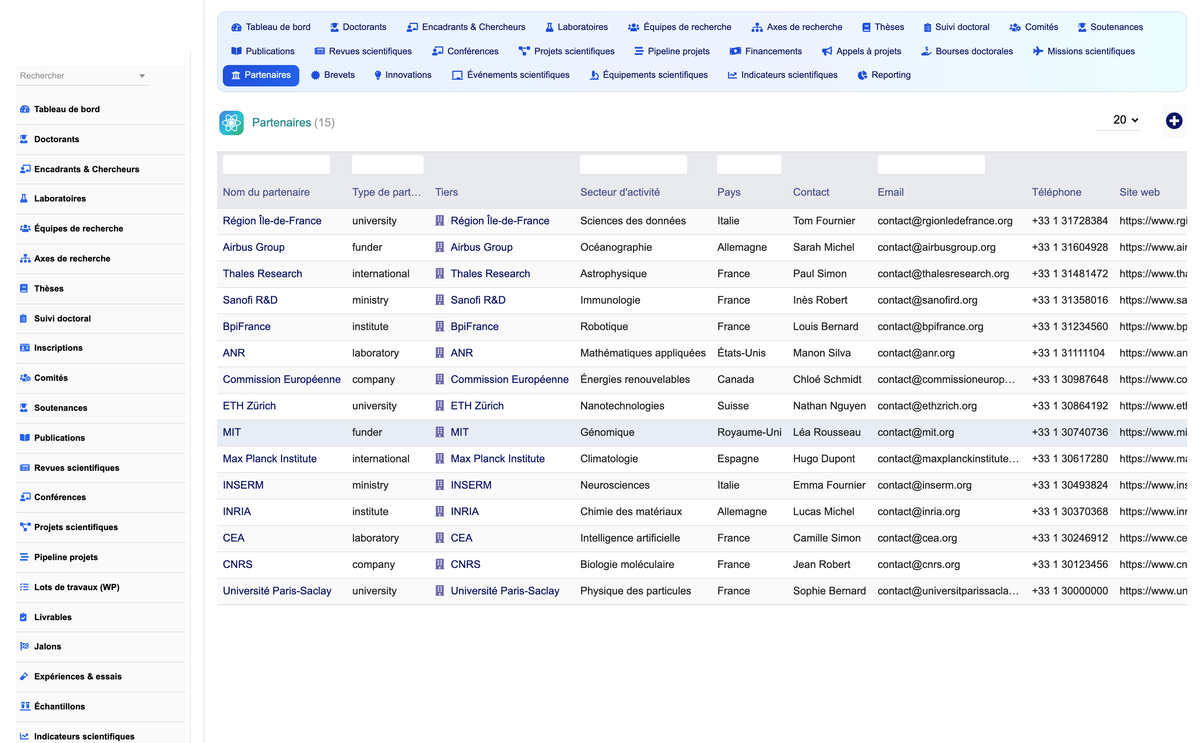Click the Suivi doctoral clipboard icon in sidebar
The width and height of the screenshot is (1200, 743).
pos(25,318)
